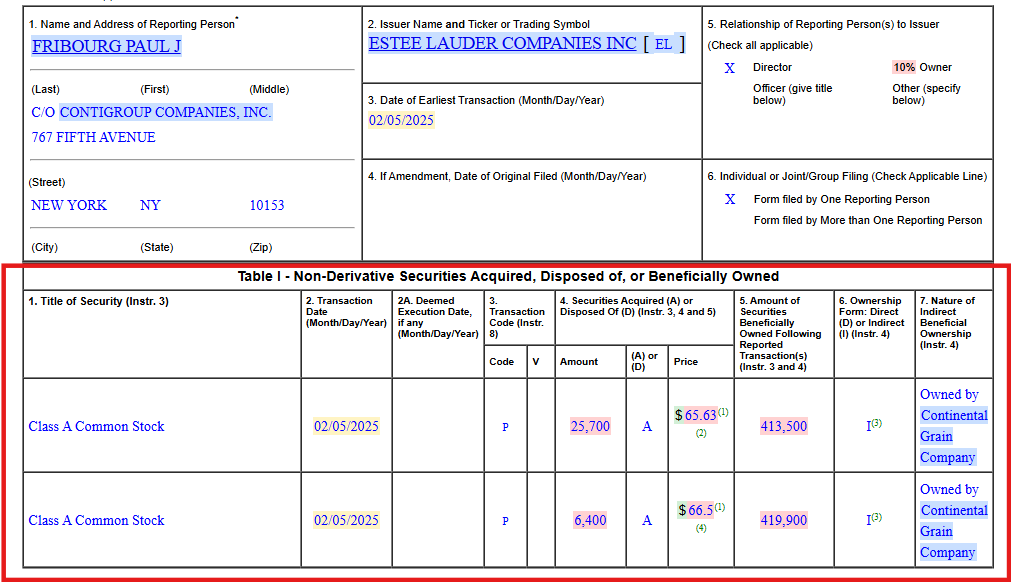The width and height of the screenshot is (1011, 582).
Task: Click Owned by Continental Grain Company, 419,900 row
Action: 954,521
